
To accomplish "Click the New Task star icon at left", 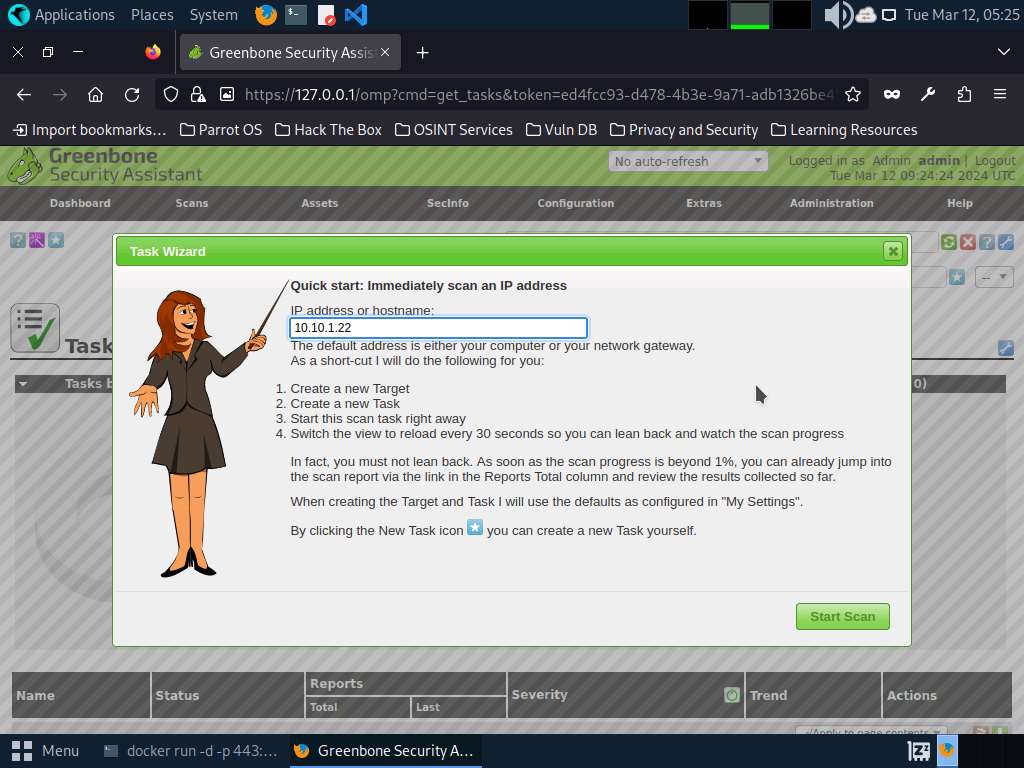I will tap(56, 240).
